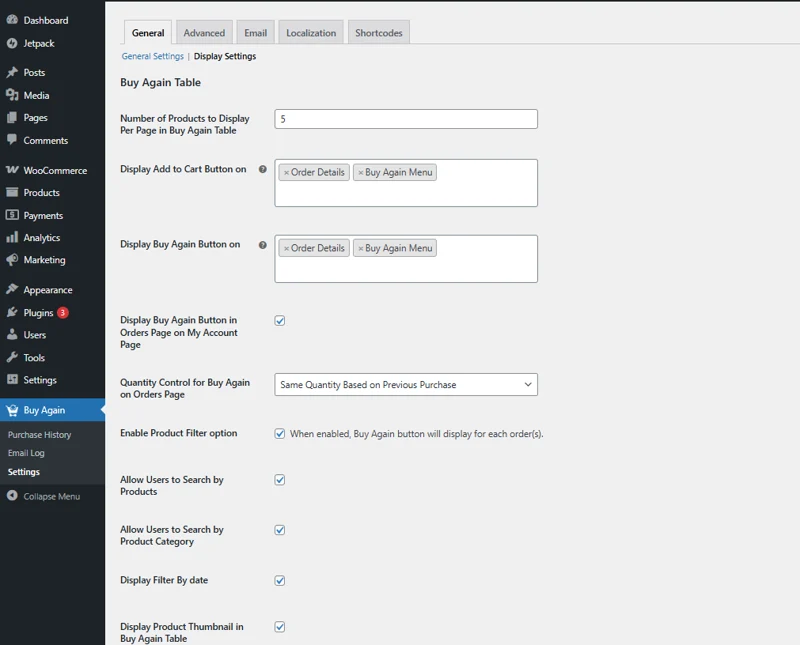Remove Order Details tag from Add to Cart field
The width and height of the screenshot is (800, 645).
286,173
